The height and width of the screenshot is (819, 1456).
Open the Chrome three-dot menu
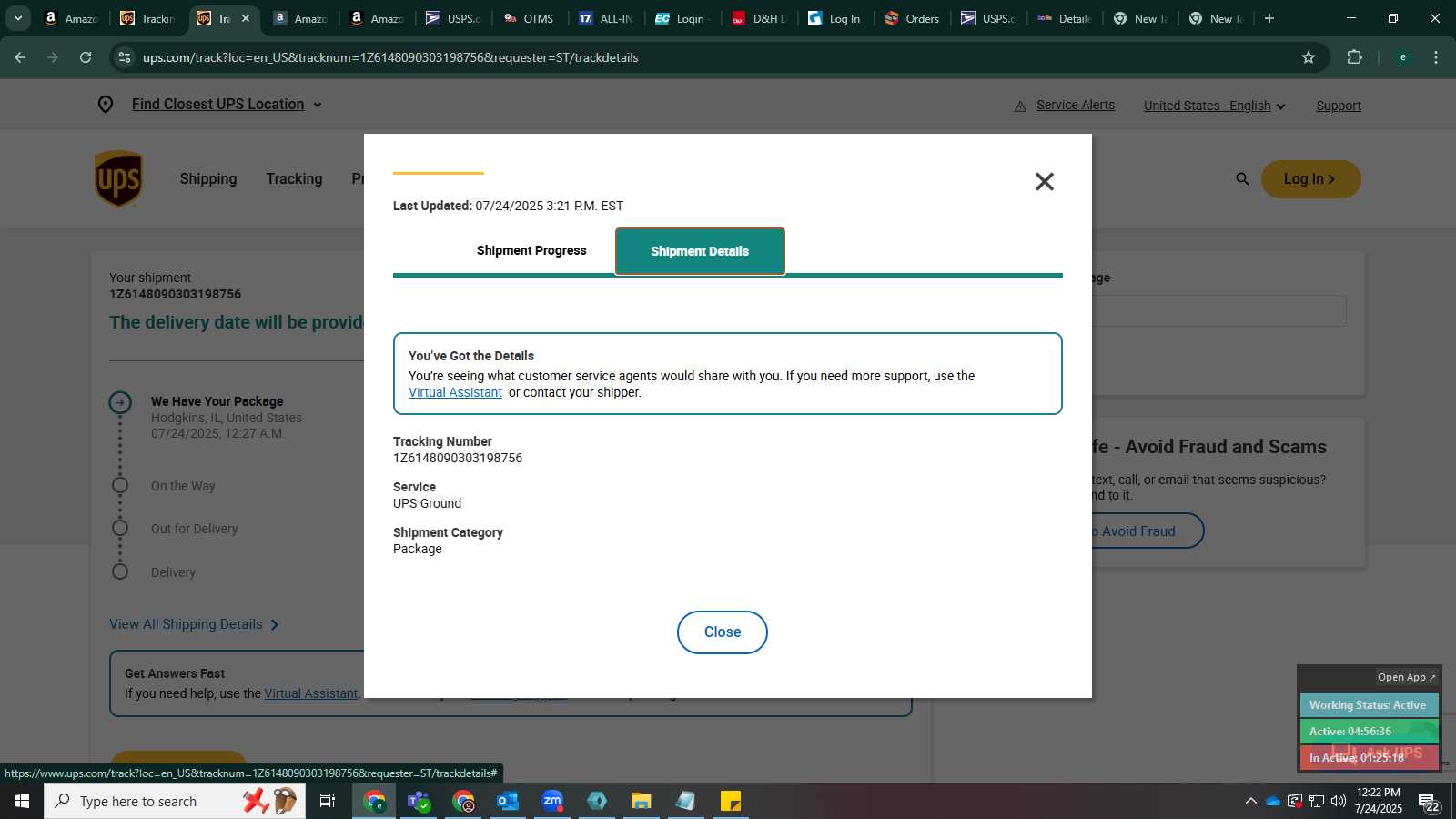pos(1436,57)
